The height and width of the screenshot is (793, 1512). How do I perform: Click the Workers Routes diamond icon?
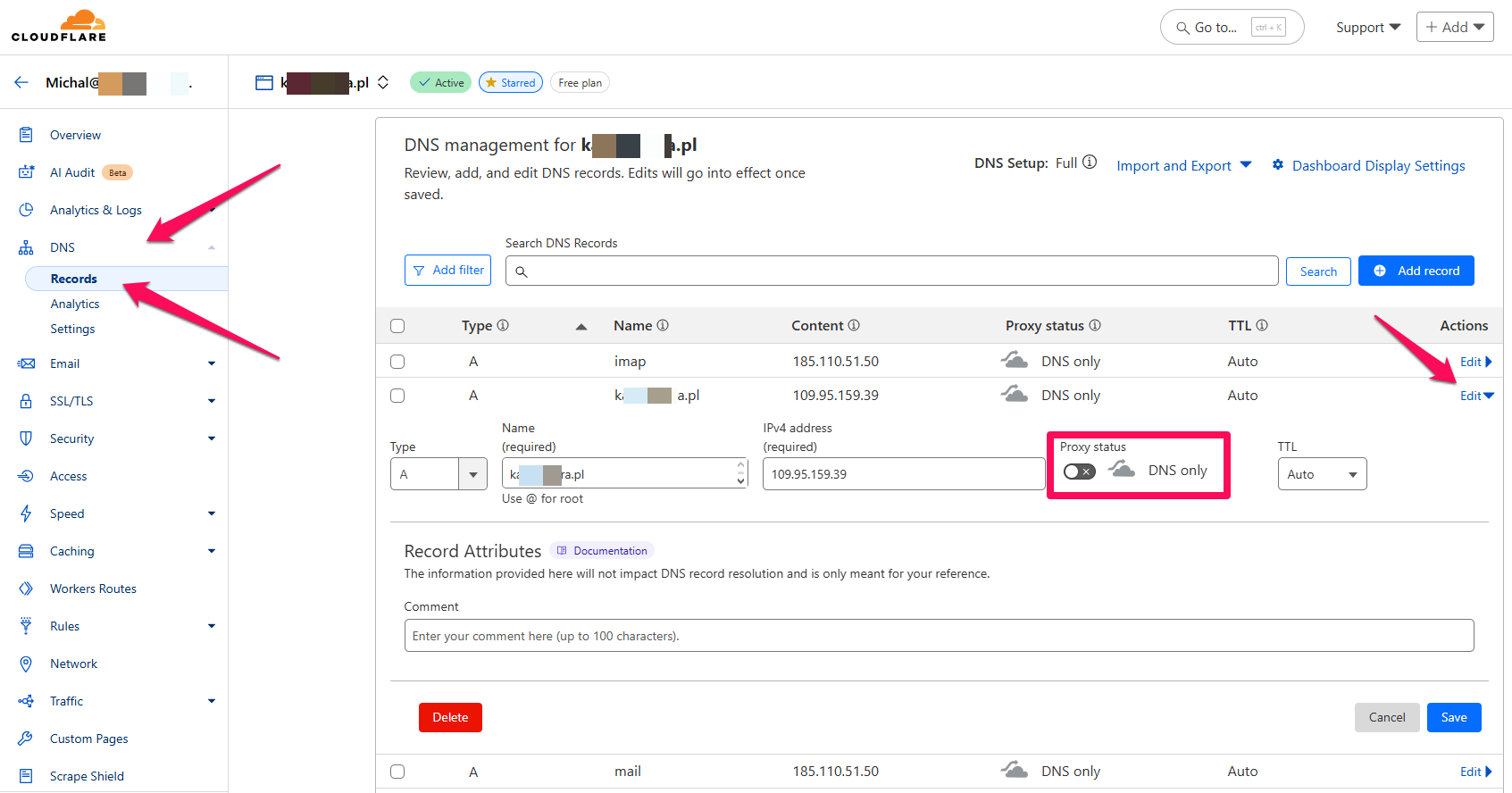coord(26,588)
